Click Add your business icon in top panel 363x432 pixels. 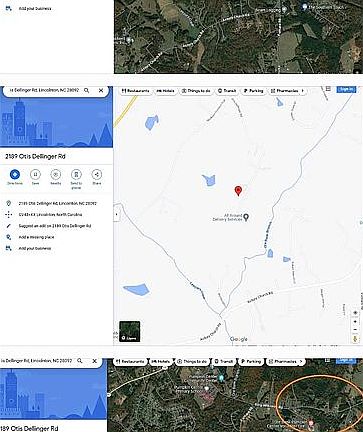(x=9, y=8)
